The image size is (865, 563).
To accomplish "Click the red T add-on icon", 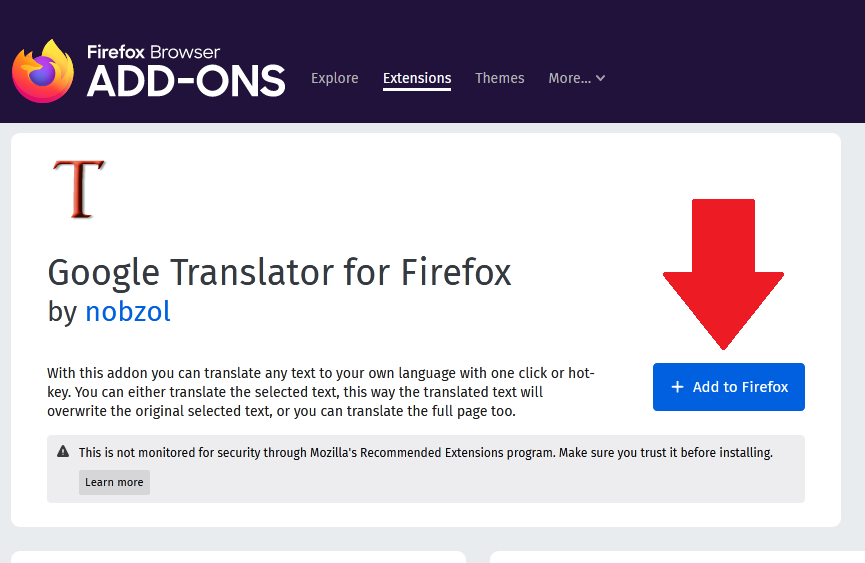I will pyautogui.click(x=79, y=189).
